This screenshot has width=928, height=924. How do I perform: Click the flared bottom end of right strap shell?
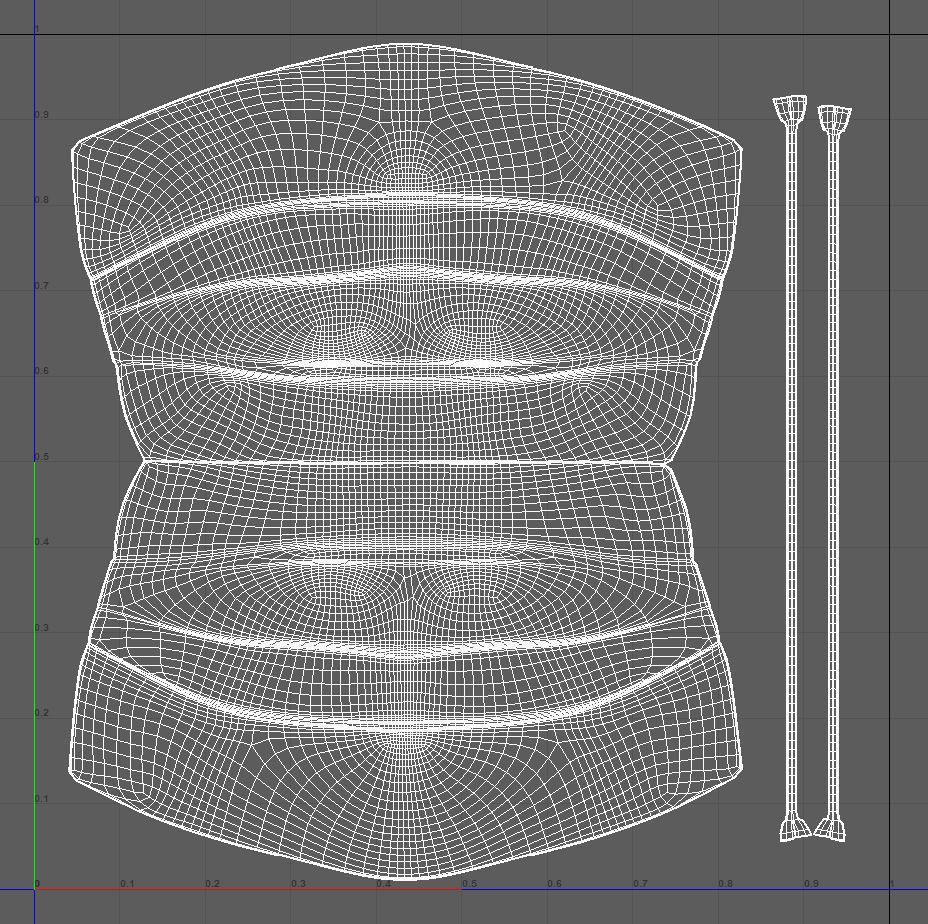pos(830,828)
